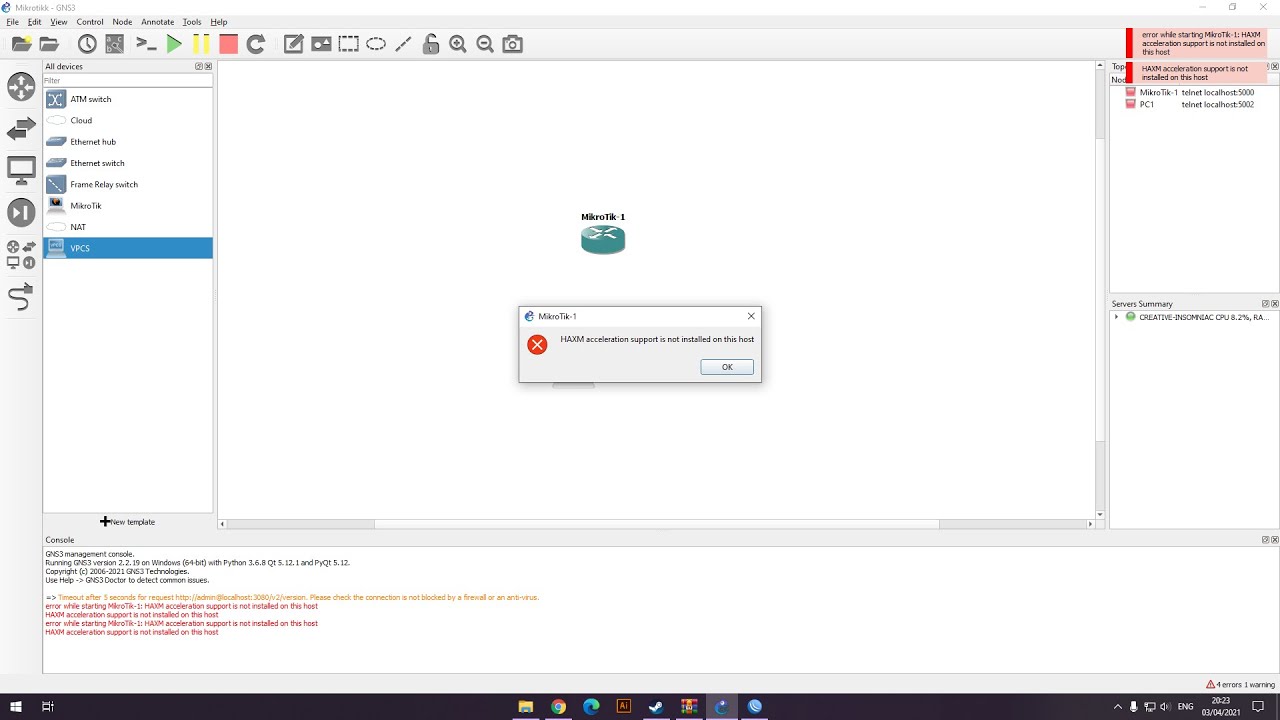Click the Zoom out magnifier icon
This screenshot has width=1280, height=720.
click(x=485, y=44)
